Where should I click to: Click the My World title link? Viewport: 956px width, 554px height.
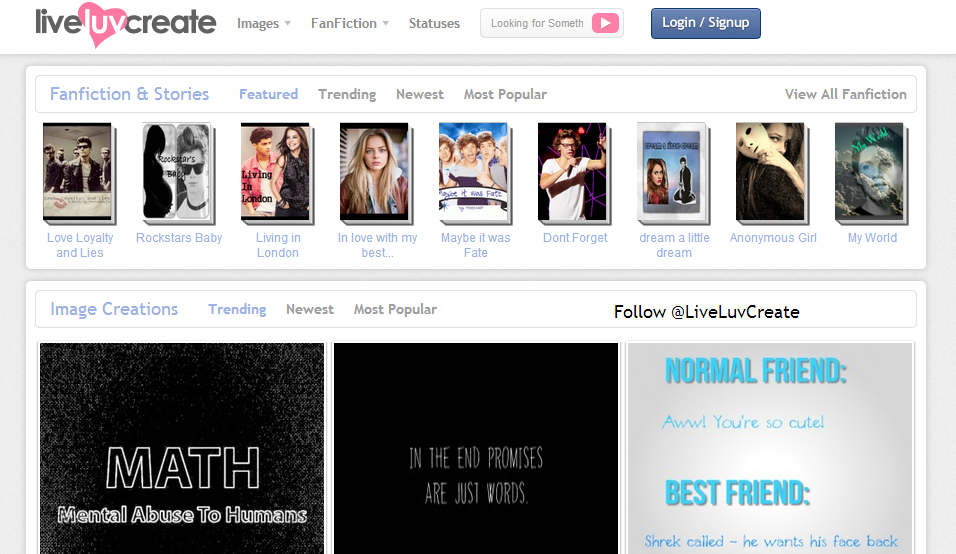(x=872, y=238)
